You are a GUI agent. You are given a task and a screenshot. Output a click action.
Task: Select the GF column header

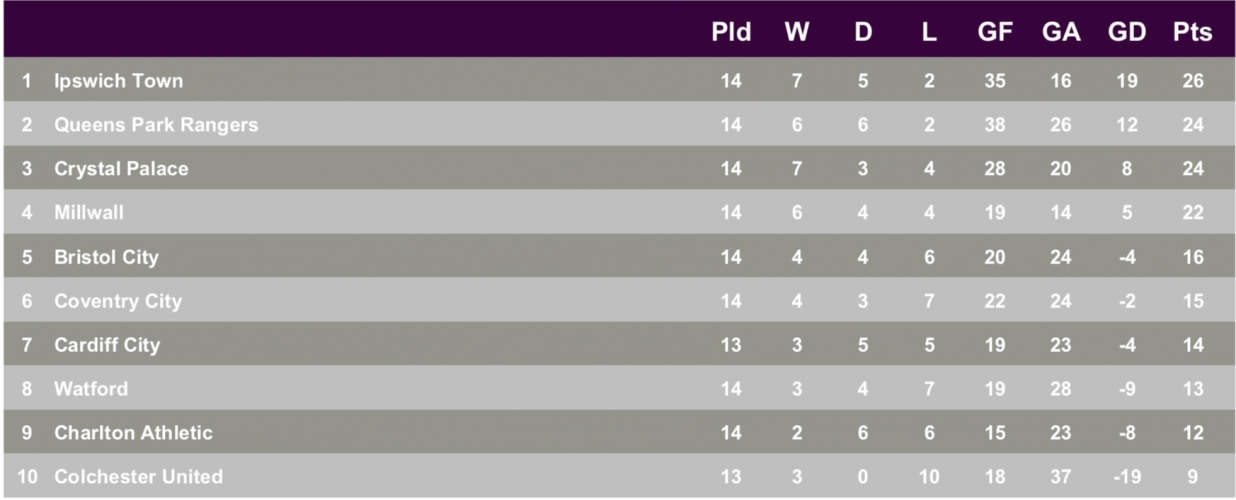click(995, 32)
